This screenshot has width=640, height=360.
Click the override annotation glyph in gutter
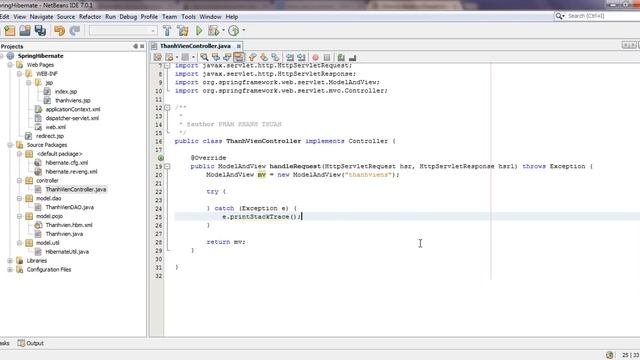click(161, 158)
